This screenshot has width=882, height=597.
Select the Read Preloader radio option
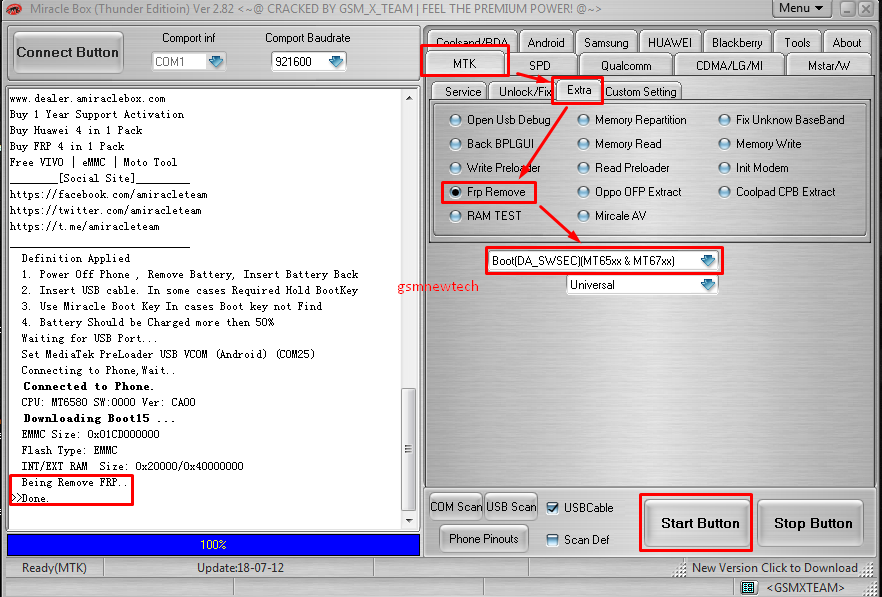pos(583,168)
